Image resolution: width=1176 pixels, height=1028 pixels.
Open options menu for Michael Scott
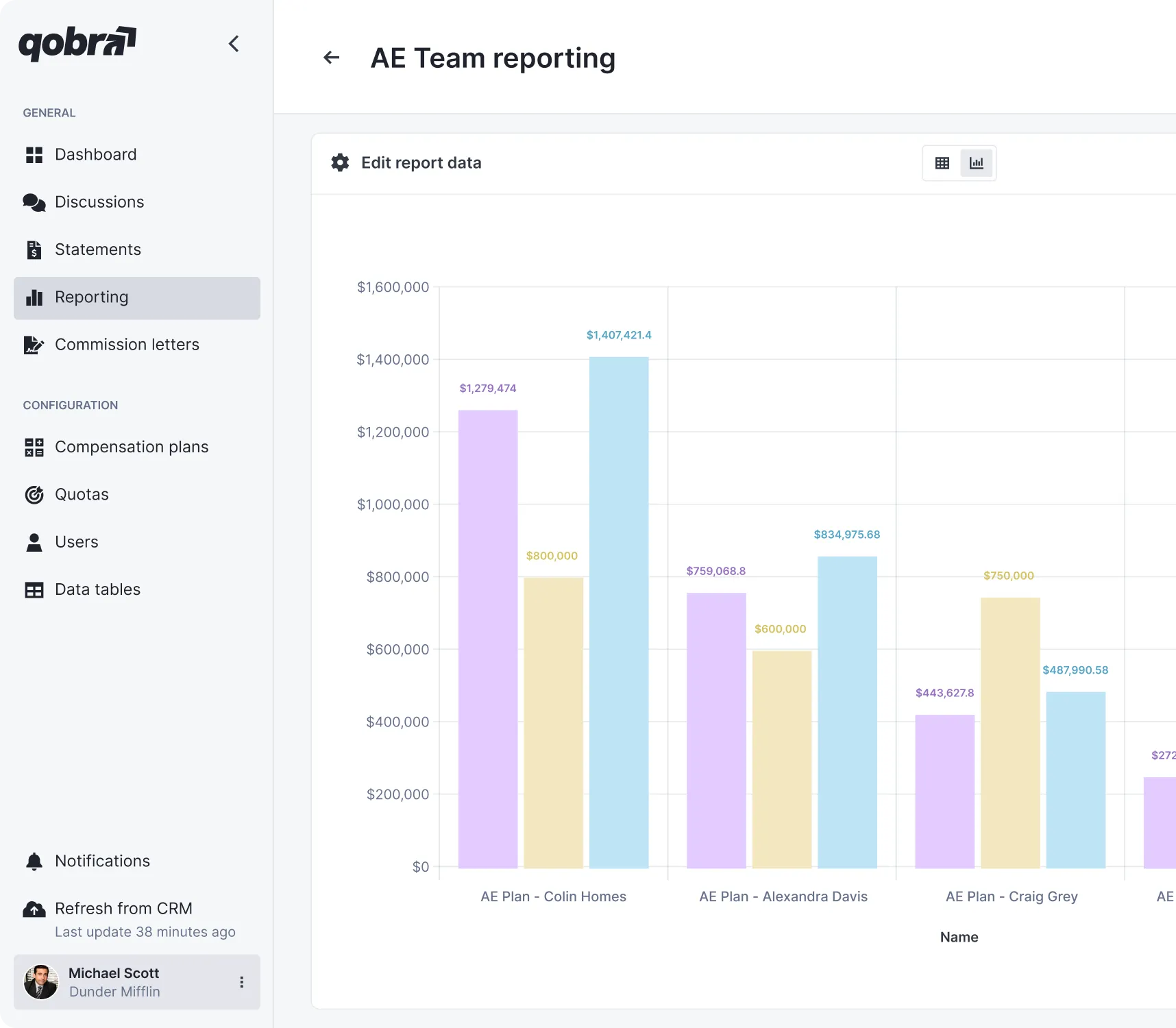241,982
